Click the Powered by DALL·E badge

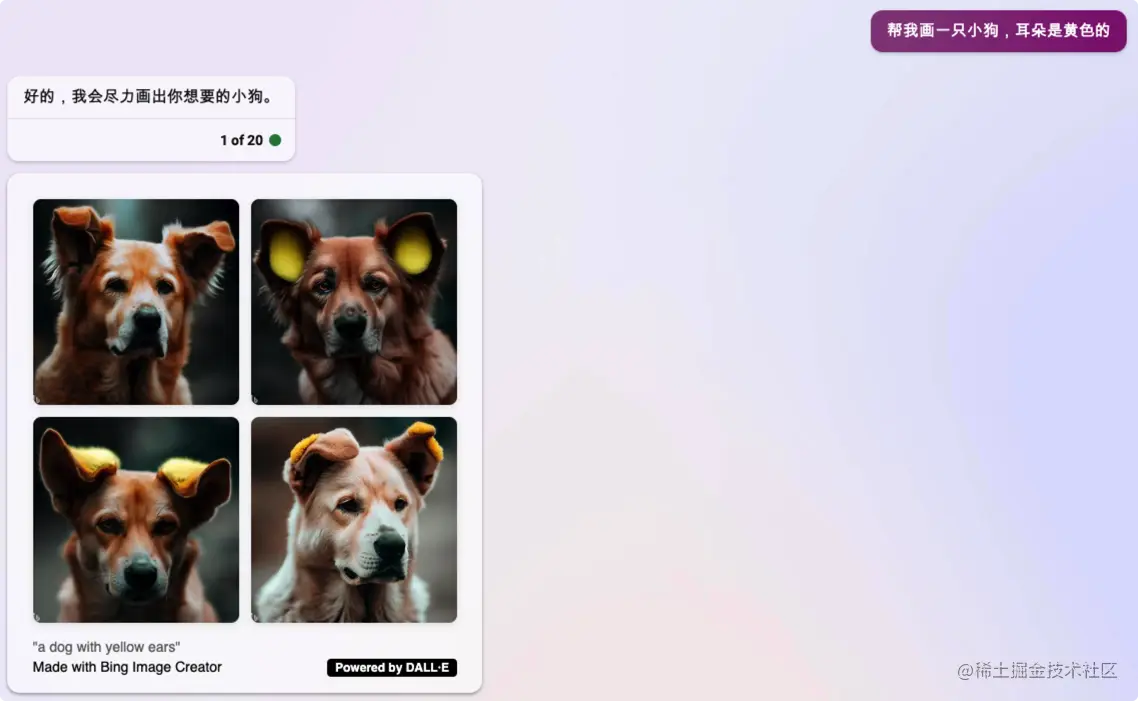click(392, 668)
